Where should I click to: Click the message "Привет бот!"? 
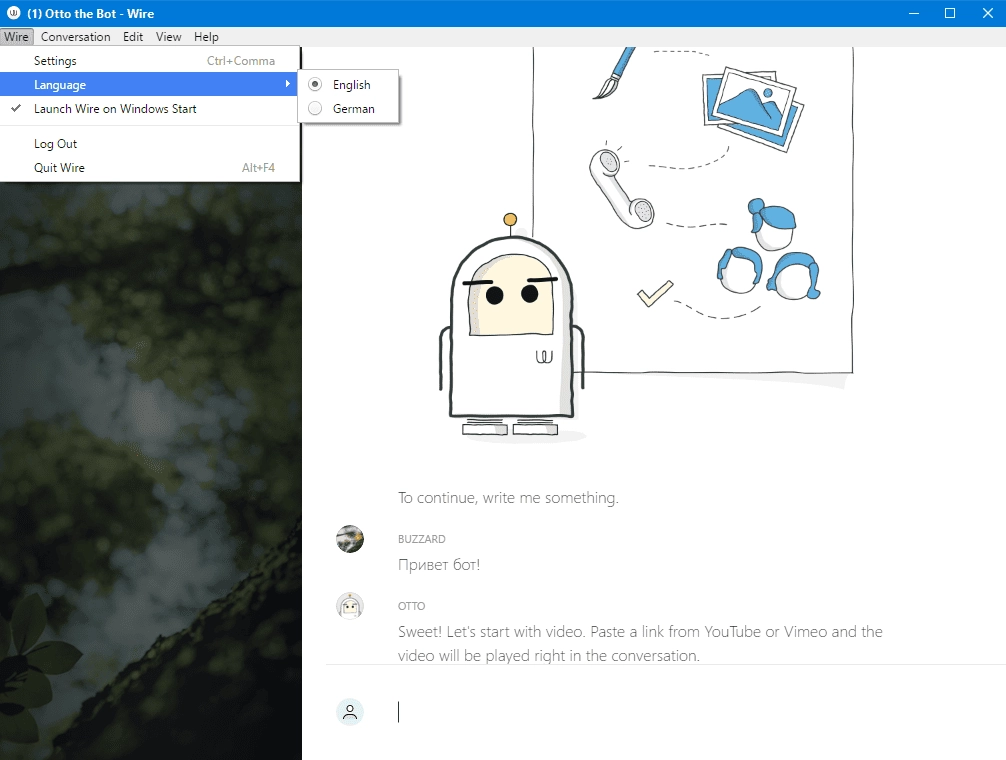[439, 564]
